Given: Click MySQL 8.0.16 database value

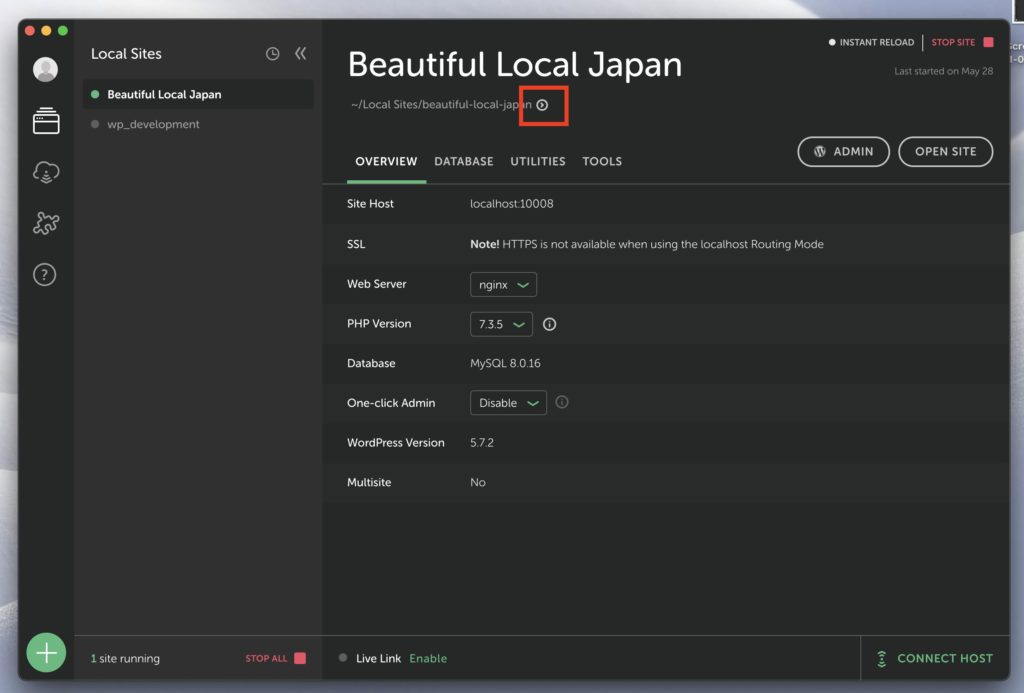Looking at the screenshot, I should [x=505, y=363].
